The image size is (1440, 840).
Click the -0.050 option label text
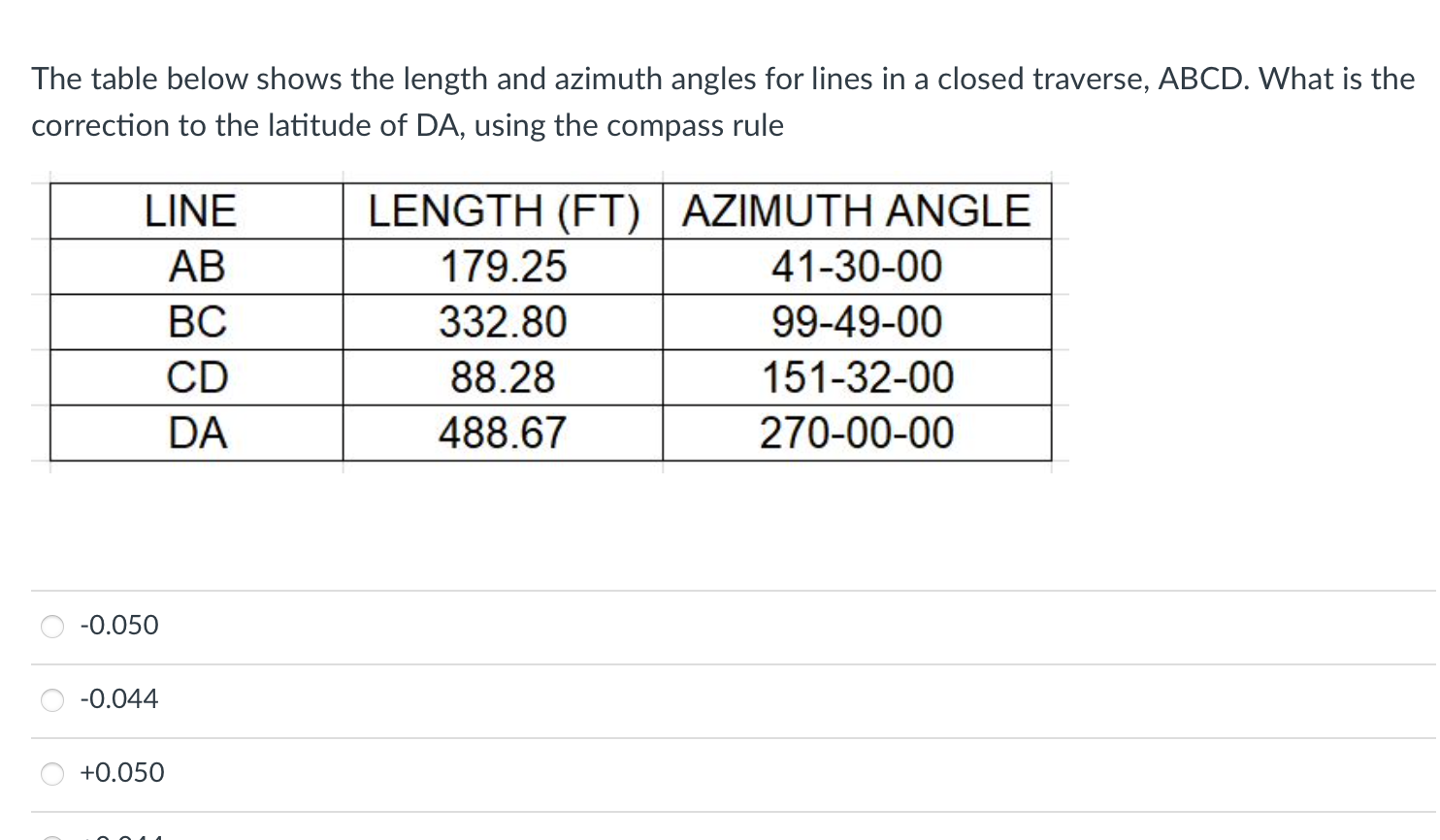coord(118,626)
